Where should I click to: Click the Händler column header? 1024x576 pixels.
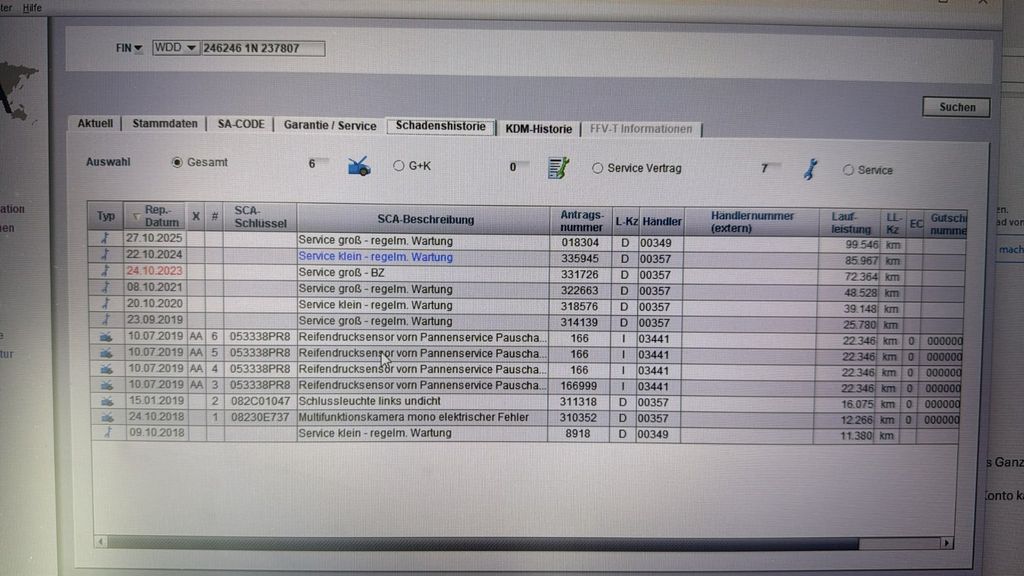[x=661, y=222]
